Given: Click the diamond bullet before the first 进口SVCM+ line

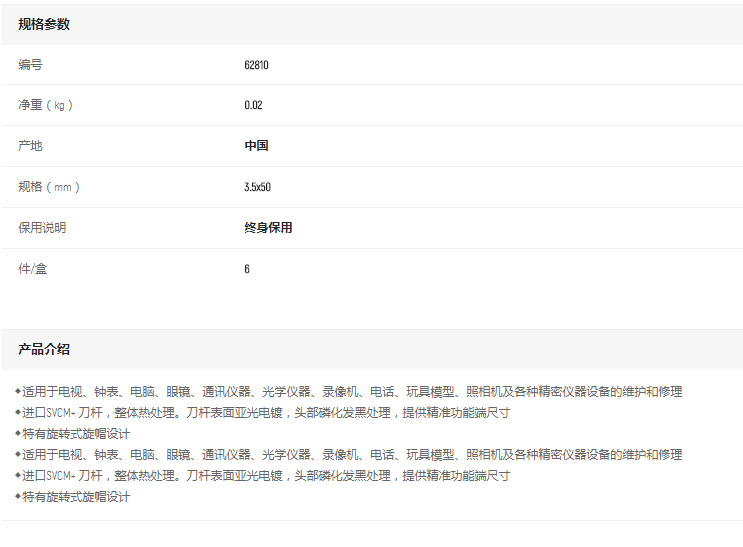Looking at the screenshot, I should point(18,412).
